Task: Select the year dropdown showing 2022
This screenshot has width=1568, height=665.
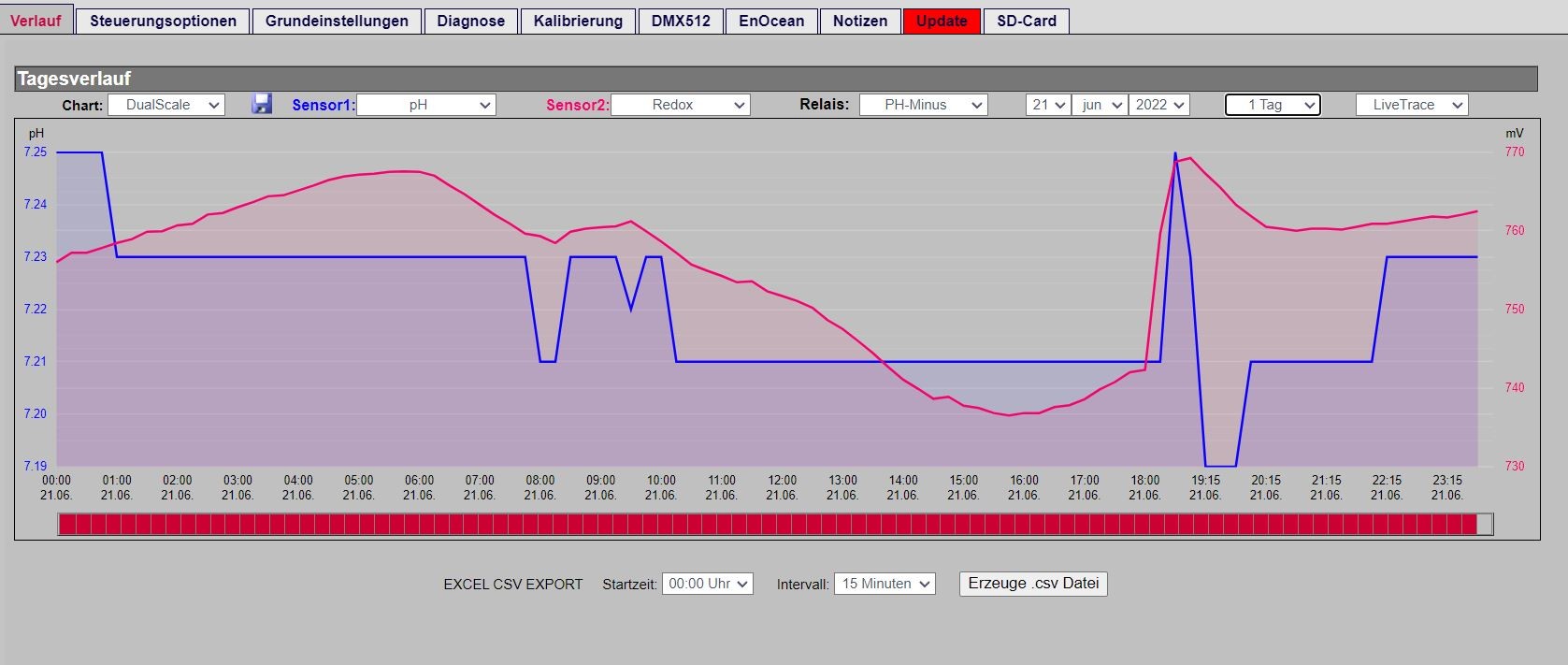Action: click(1158, 105)
